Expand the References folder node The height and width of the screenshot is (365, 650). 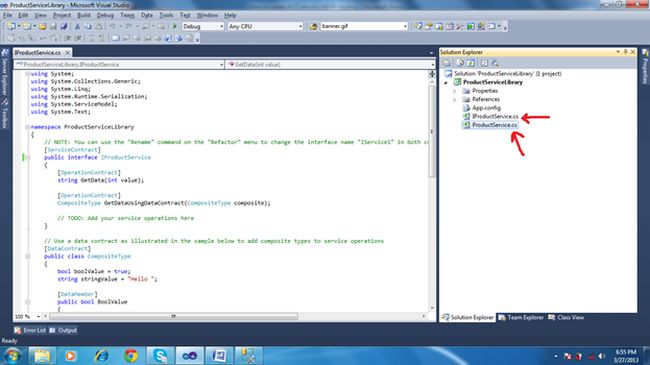454,100
